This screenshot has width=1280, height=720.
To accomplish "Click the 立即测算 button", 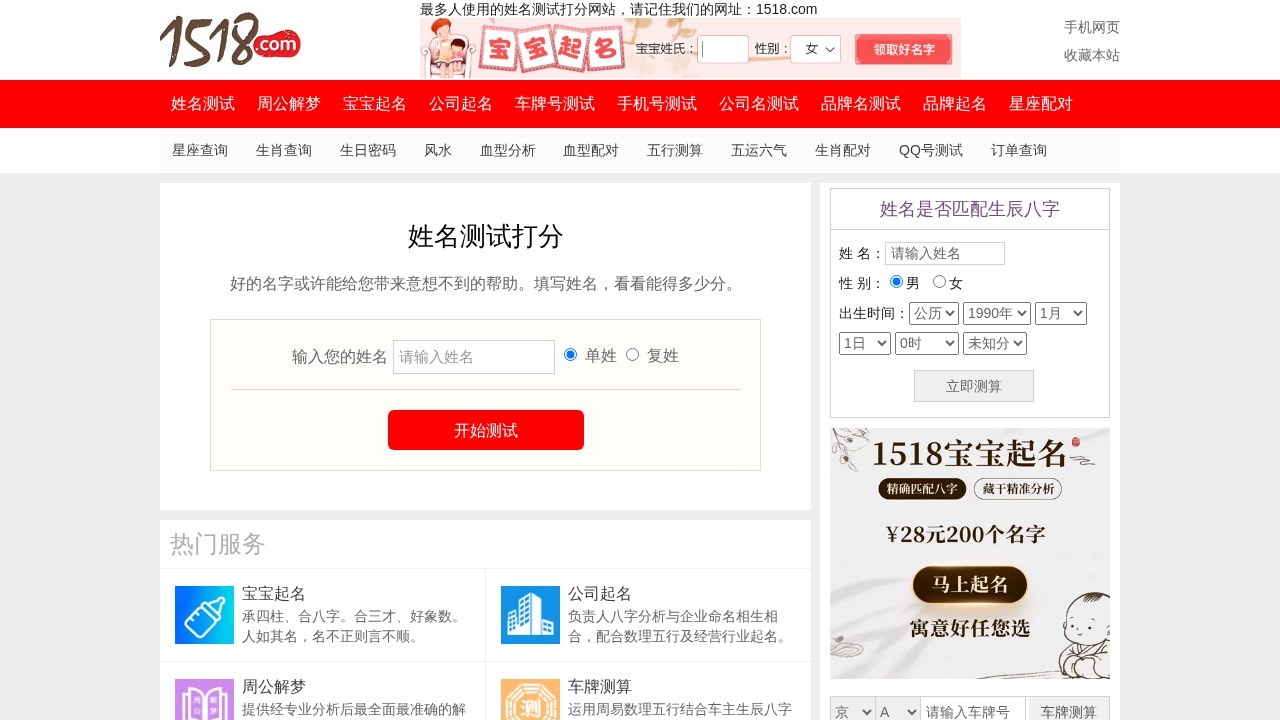I will (x=973, y=385).
